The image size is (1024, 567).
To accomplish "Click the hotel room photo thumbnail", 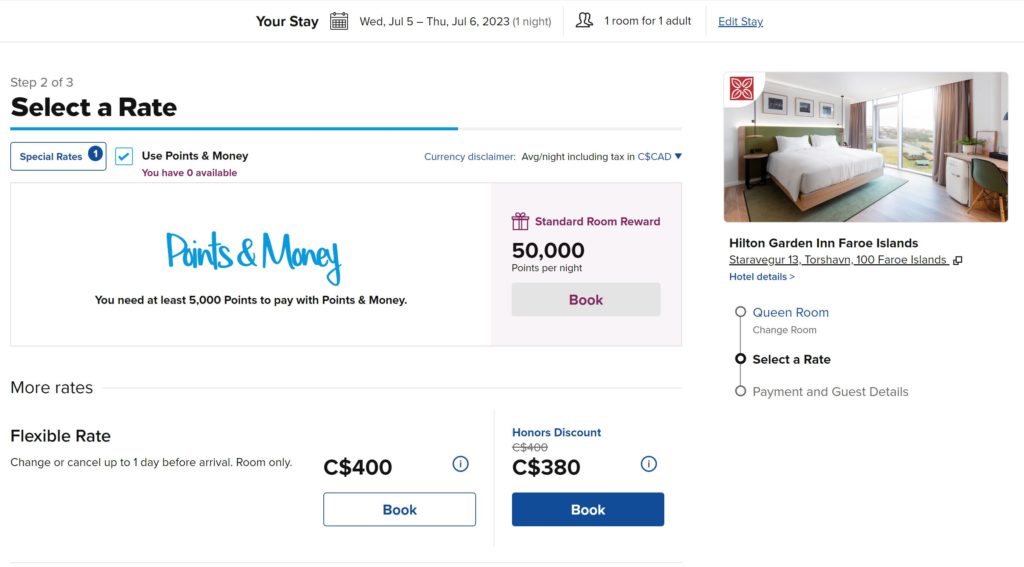I will [866, 147].
